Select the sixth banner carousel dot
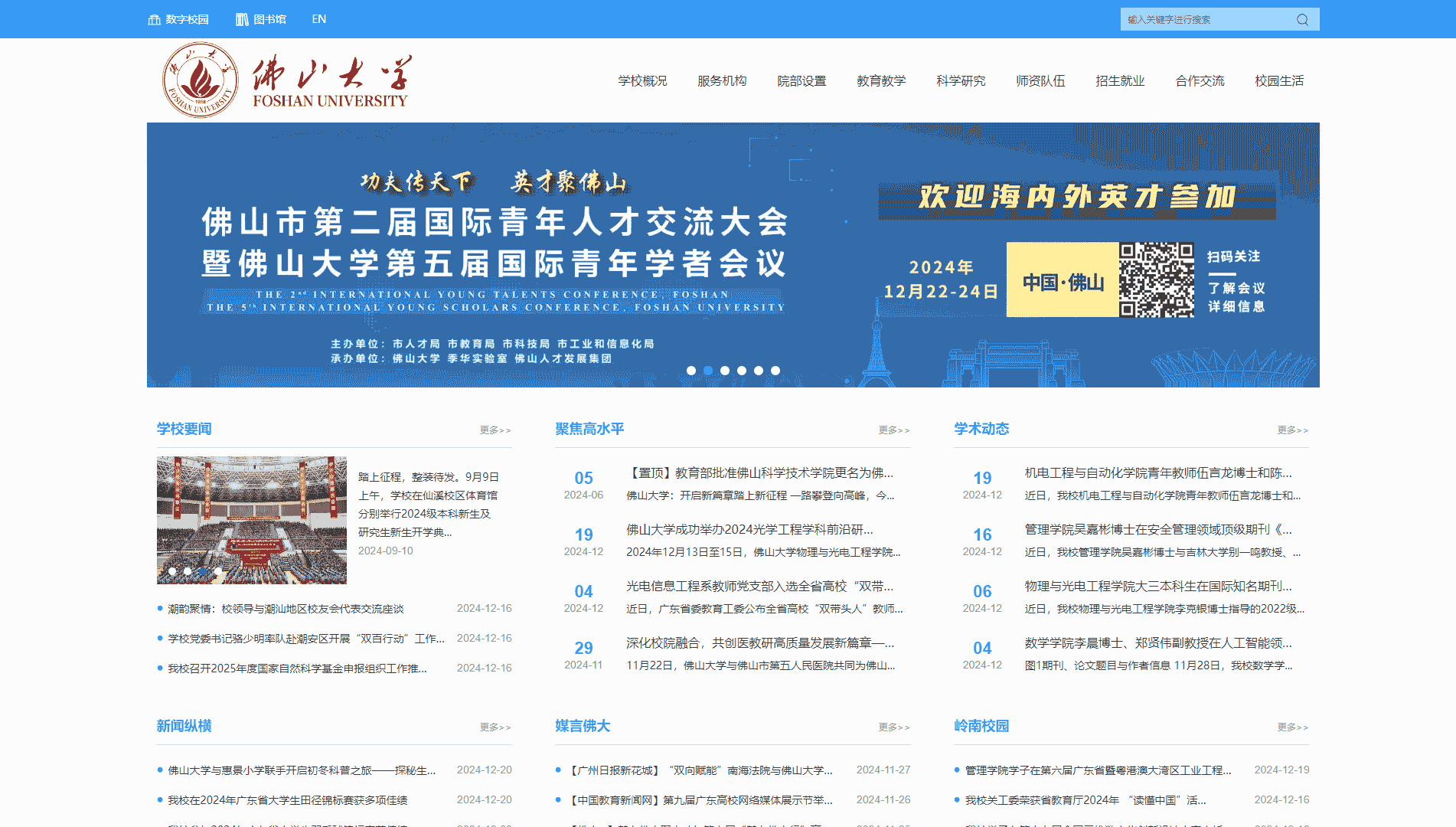1456x827 pixels. point(775,371)
